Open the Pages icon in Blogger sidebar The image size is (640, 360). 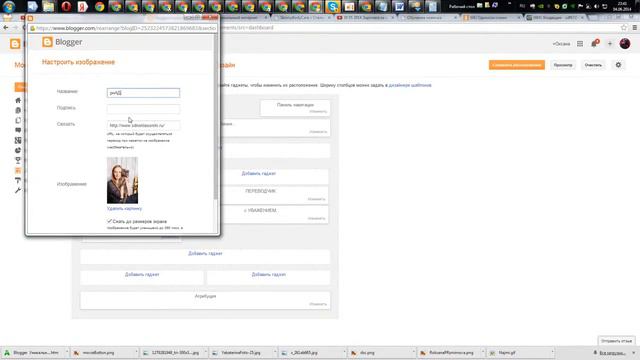(x=18, y=120)
